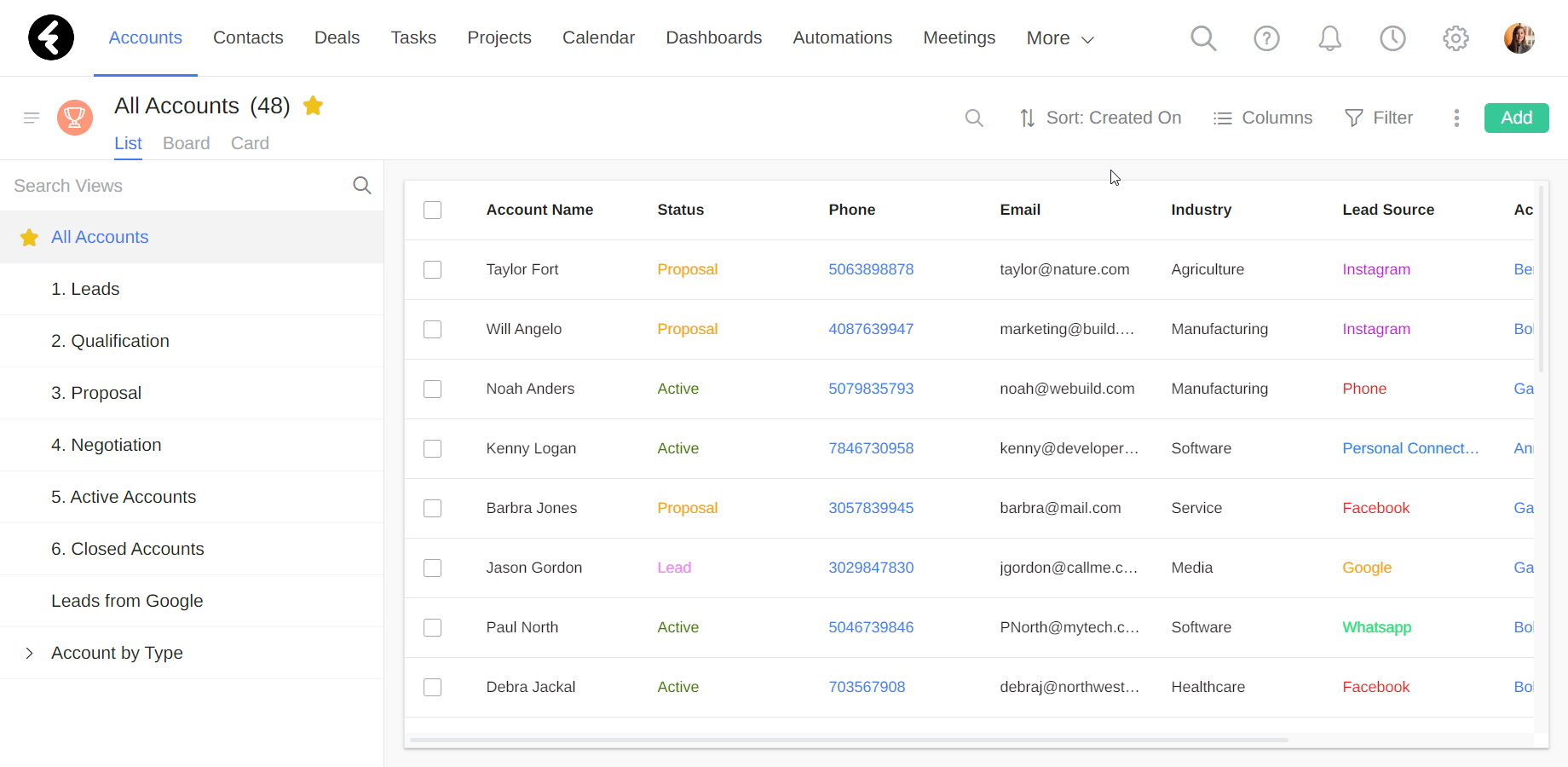This screenshot has width=1568, height=767.
Task: Open the Columns list icon
Action: coord(1223,118)
